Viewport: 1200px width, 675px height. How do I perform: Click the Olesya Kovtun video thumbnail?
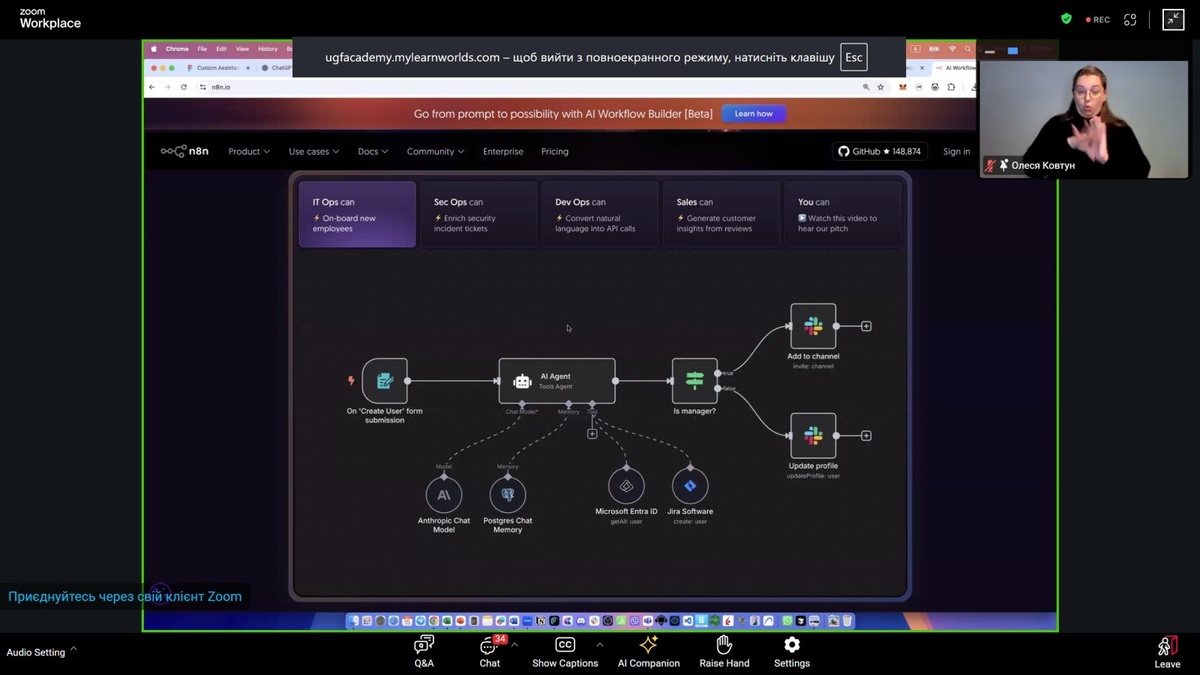click(x=1083, y=109)
